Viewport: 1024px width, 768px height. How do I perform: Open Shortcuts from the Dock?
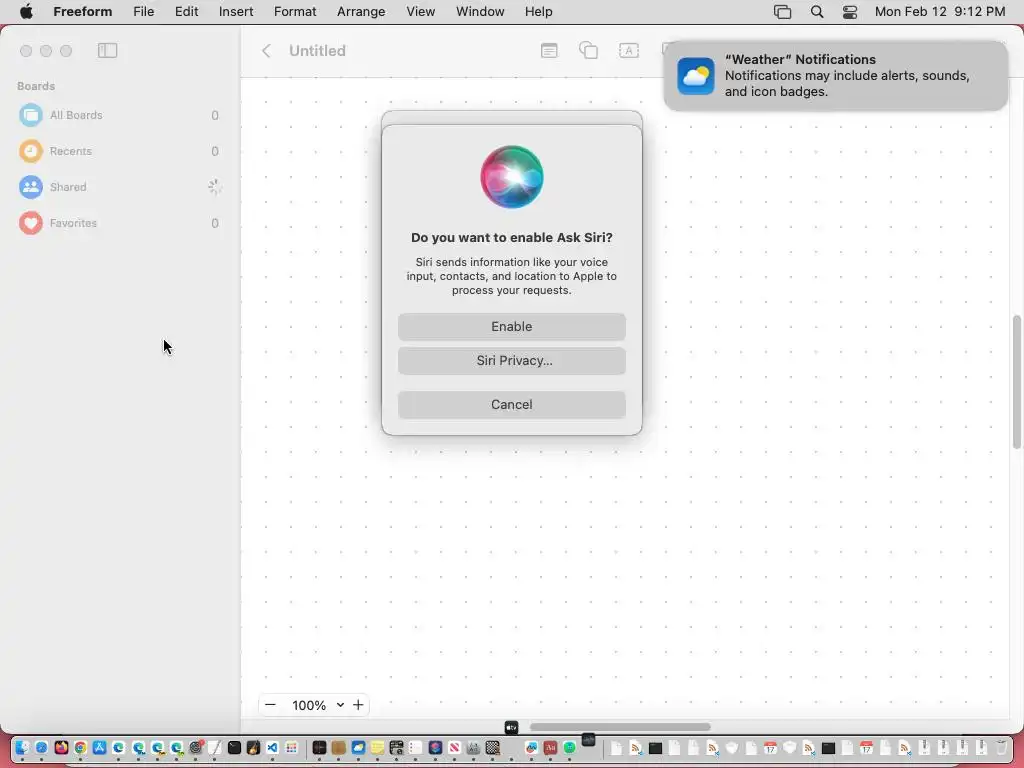(x=435, y=747)
